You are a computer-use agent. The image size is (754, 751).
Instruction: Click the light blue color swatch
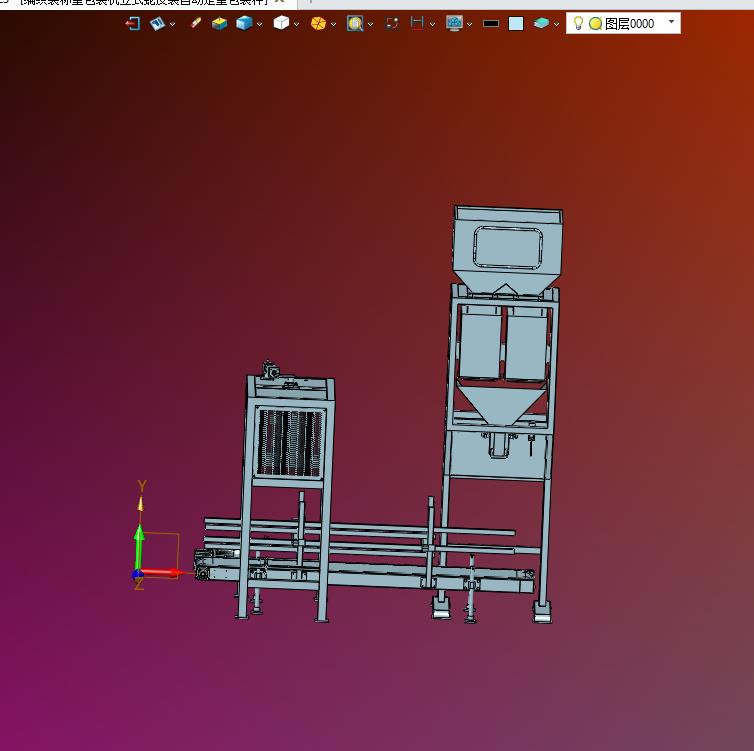click(516, 24)
